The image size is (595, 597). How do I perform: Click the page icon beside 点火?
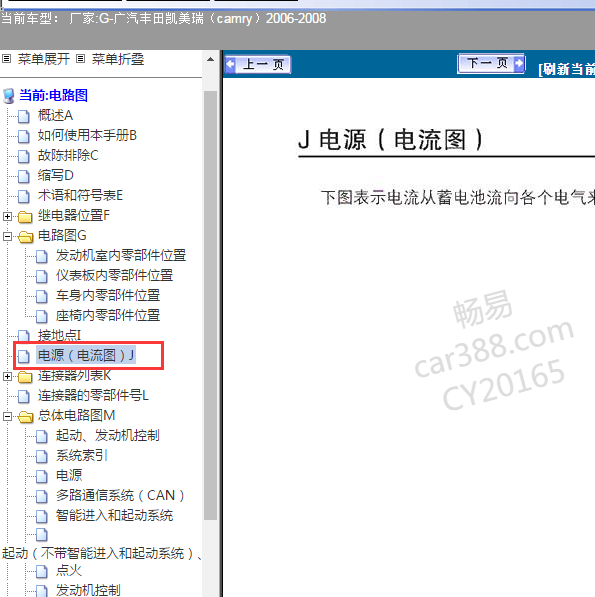tap(42, 571)
